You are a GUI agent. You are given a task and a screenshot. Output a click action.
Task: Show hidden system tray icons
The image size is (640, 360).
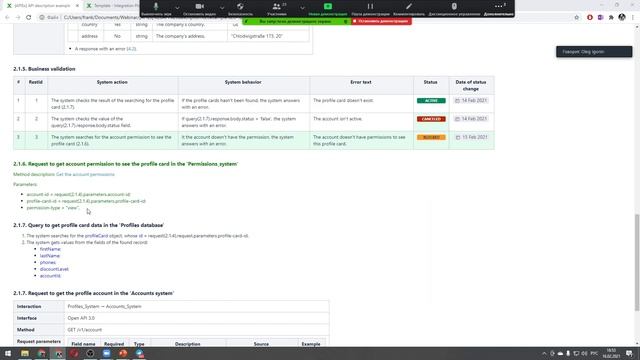click(x=544, y=353)
